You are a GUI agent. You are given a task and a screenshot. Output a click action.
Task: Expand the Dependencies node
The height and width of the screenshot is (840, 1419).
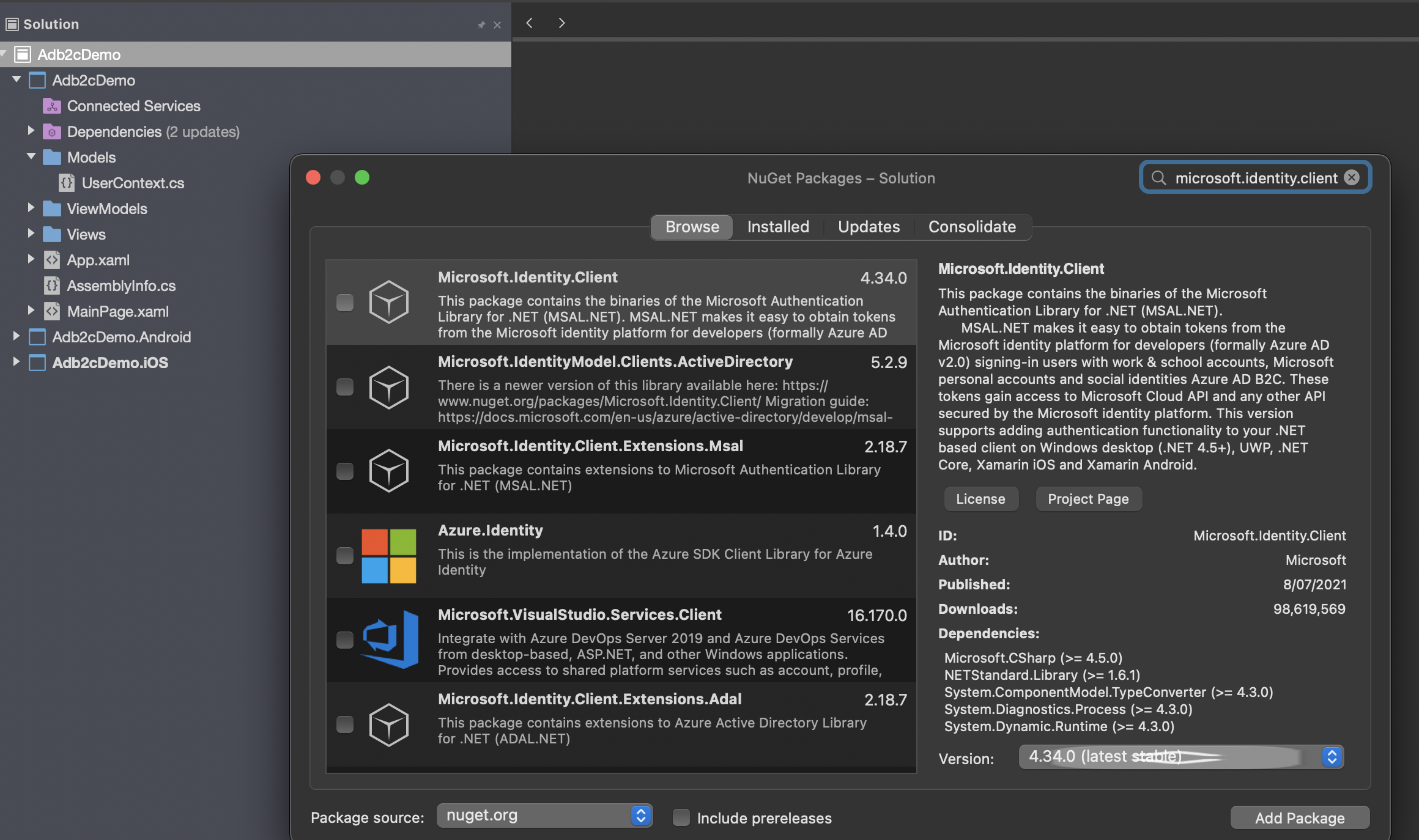click(31, 131)
